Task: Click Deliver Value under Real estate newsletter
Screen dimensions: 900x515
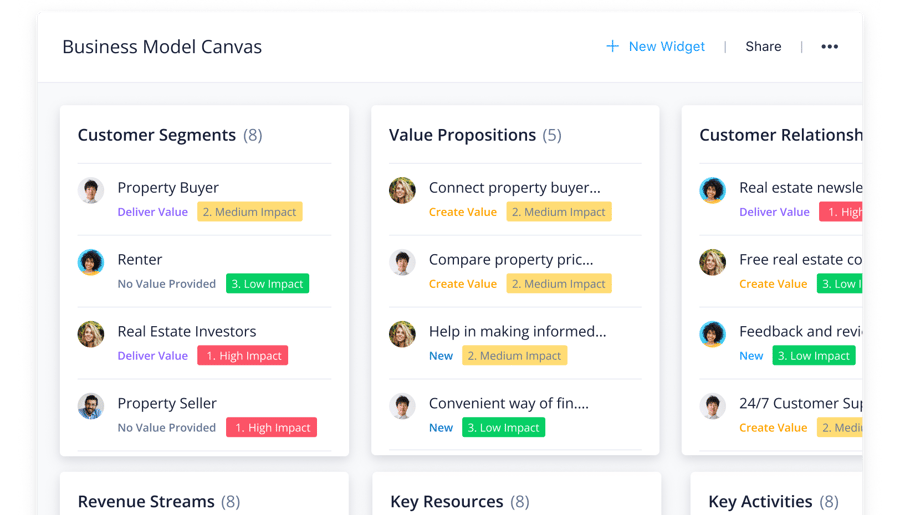Action: point(774,212)
